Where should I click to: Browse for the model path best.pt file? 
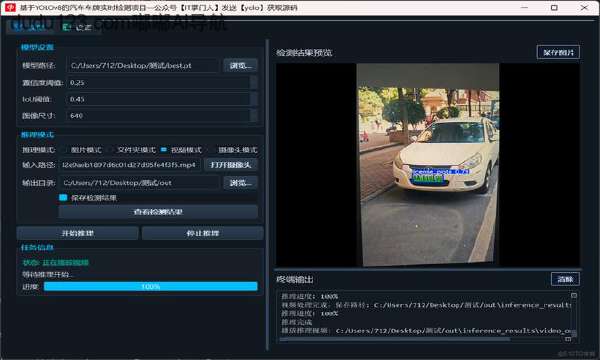[240, 65]
